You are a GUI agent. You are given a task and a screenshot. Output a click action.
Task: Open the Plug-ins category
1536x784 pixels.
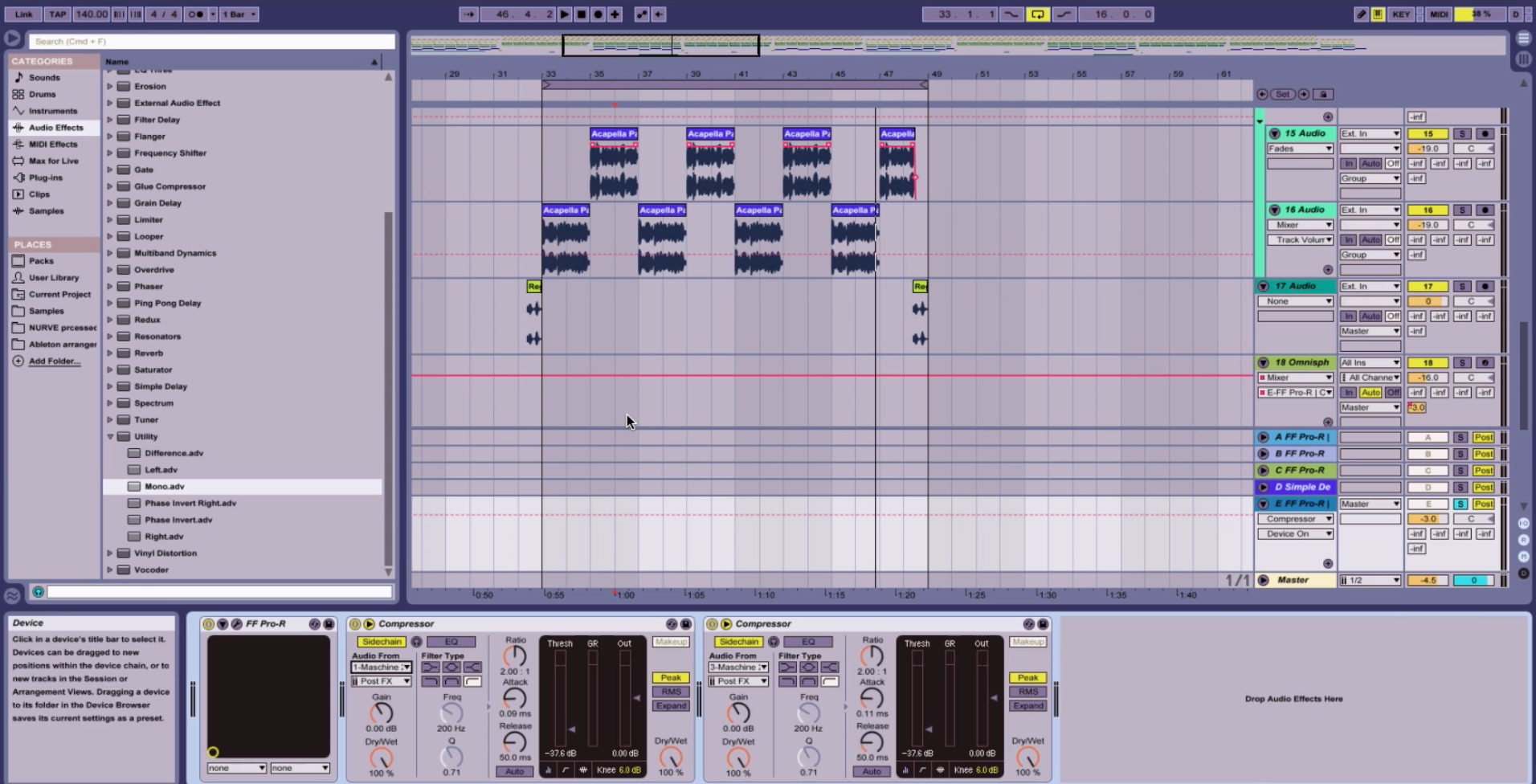click(x=45, y=178)
